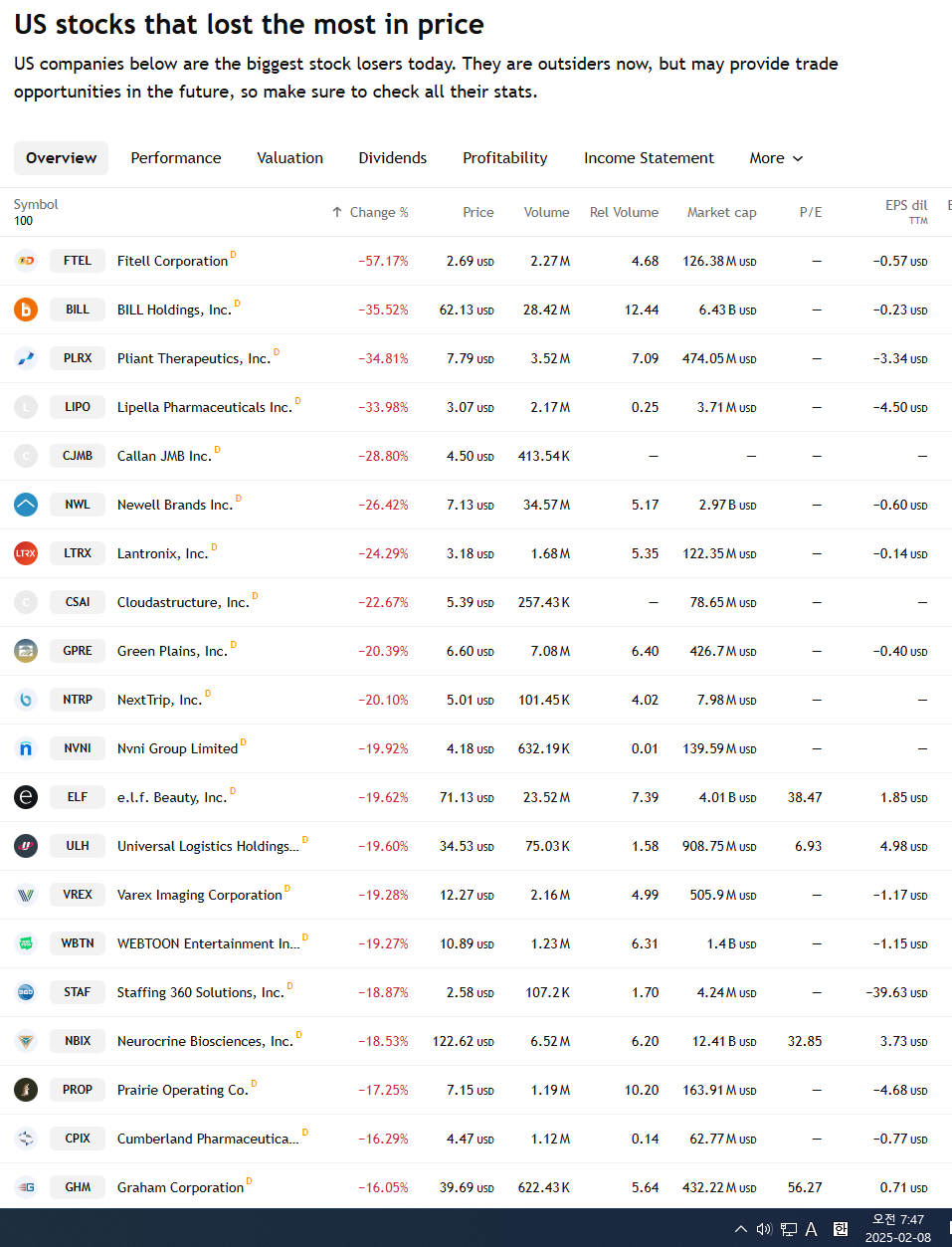
Task: Open the BILL ticker symbol
Action: click(x=78, y=310)
